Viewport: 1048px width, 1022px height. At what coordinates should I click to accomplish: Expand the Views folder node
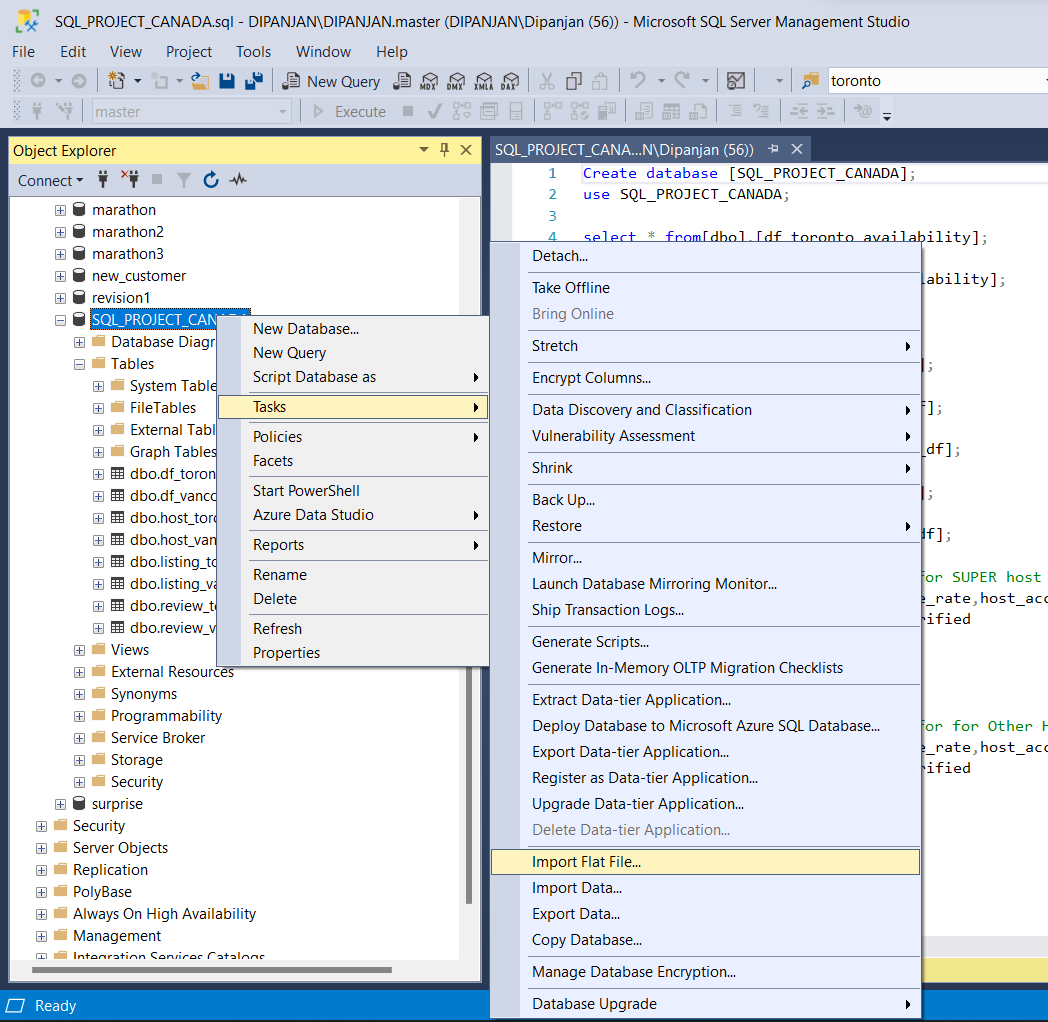point(80,651)
